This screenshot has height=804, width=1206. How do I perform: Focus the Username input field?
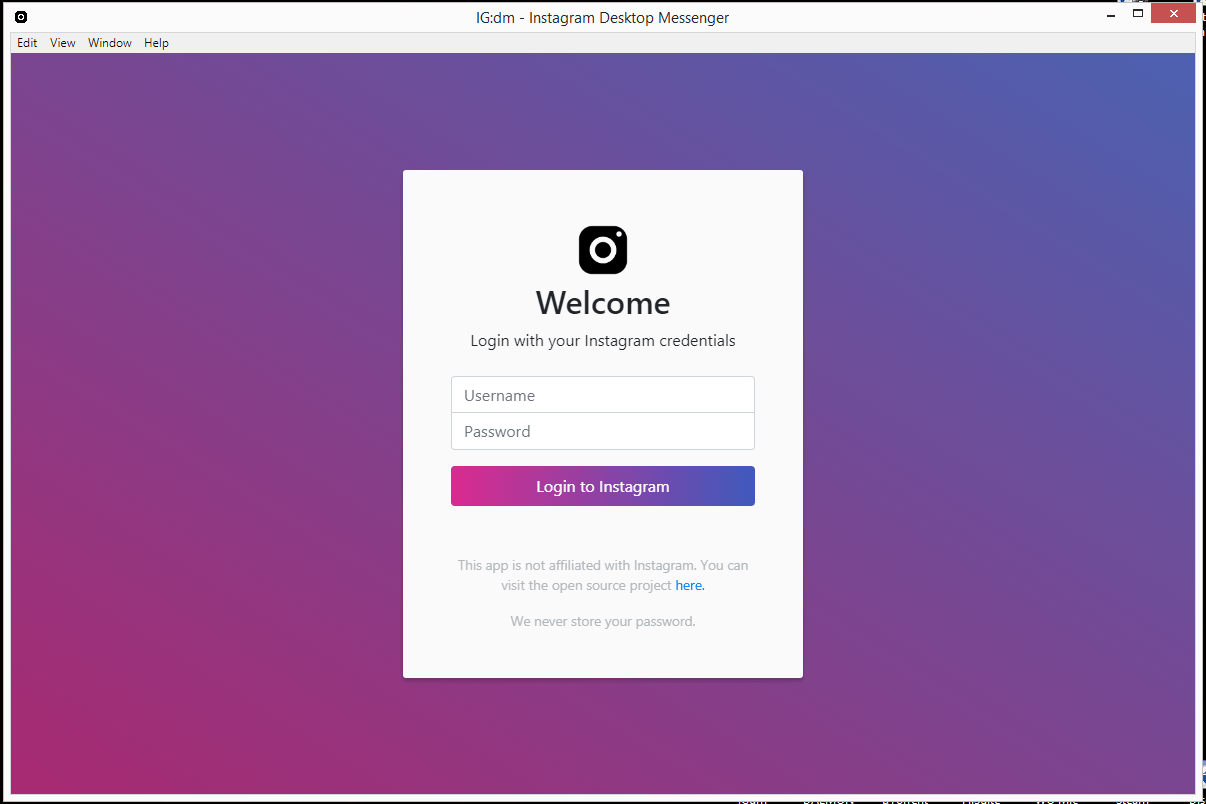pyautogui.click(x=603, y=395)
